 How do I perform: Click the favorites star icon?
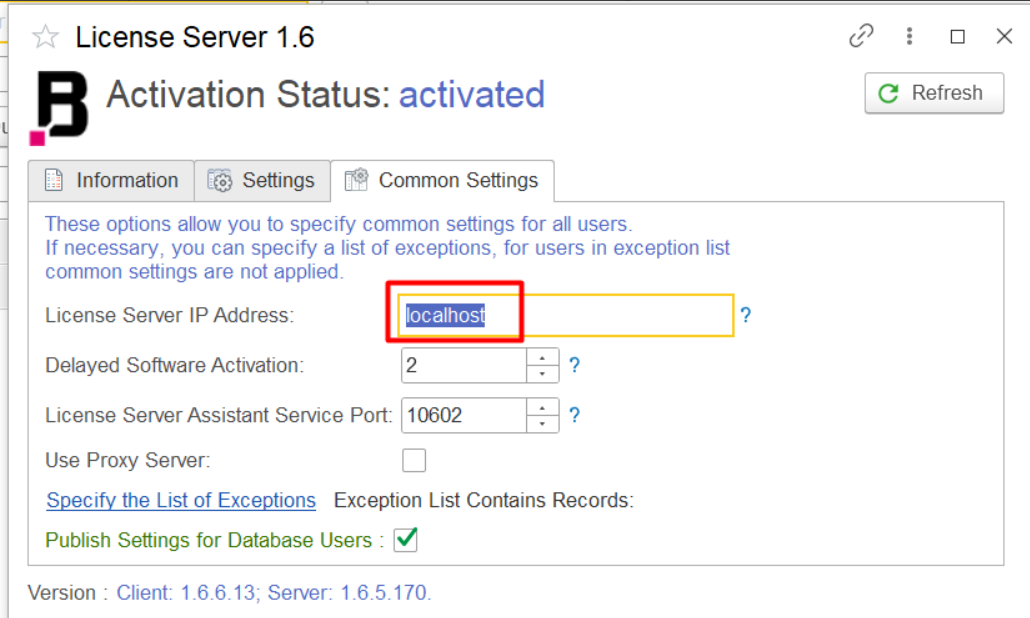(x=45, y=38)
